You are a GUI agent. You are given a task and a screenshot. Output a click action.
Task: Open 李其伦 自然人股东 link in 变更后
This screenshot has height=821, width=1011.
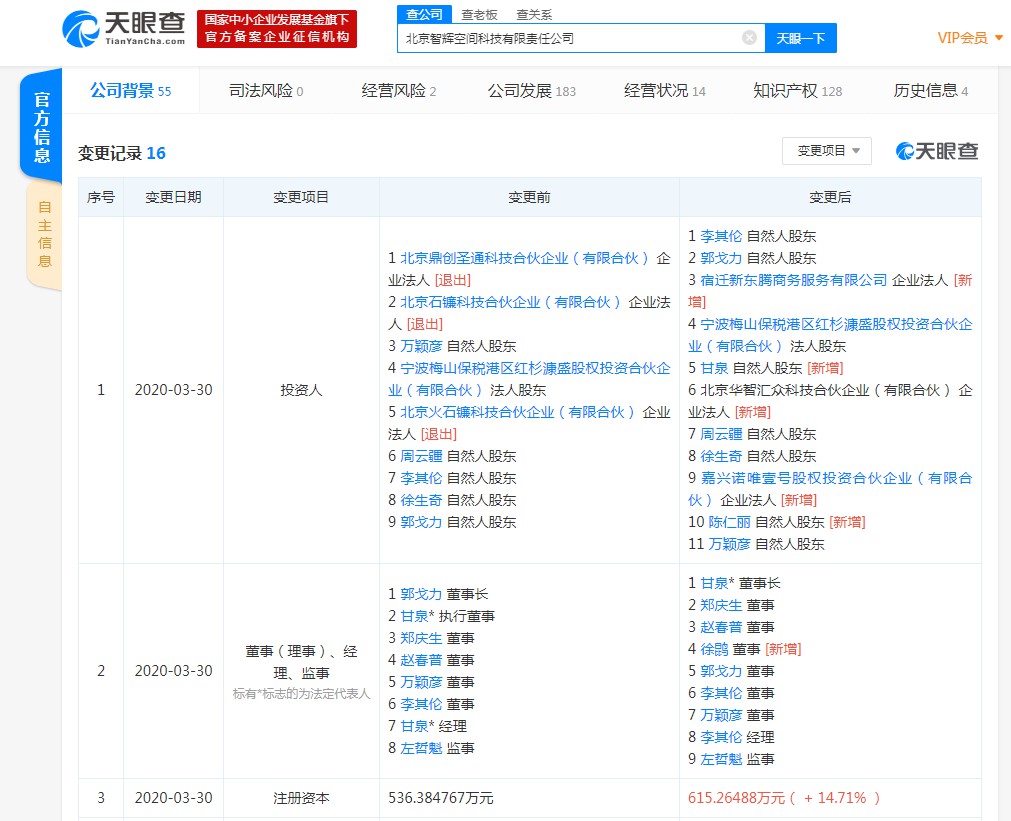pos(721,236)
